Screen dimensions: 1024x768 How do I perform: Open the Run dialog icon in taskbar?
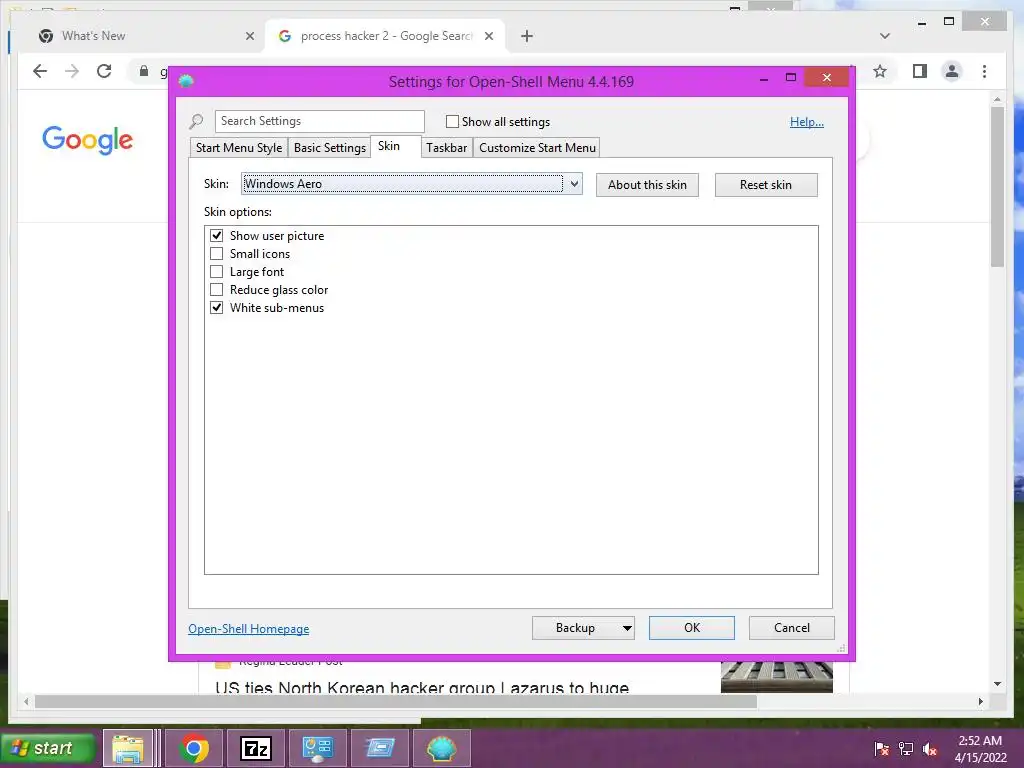tap(379, 748)
